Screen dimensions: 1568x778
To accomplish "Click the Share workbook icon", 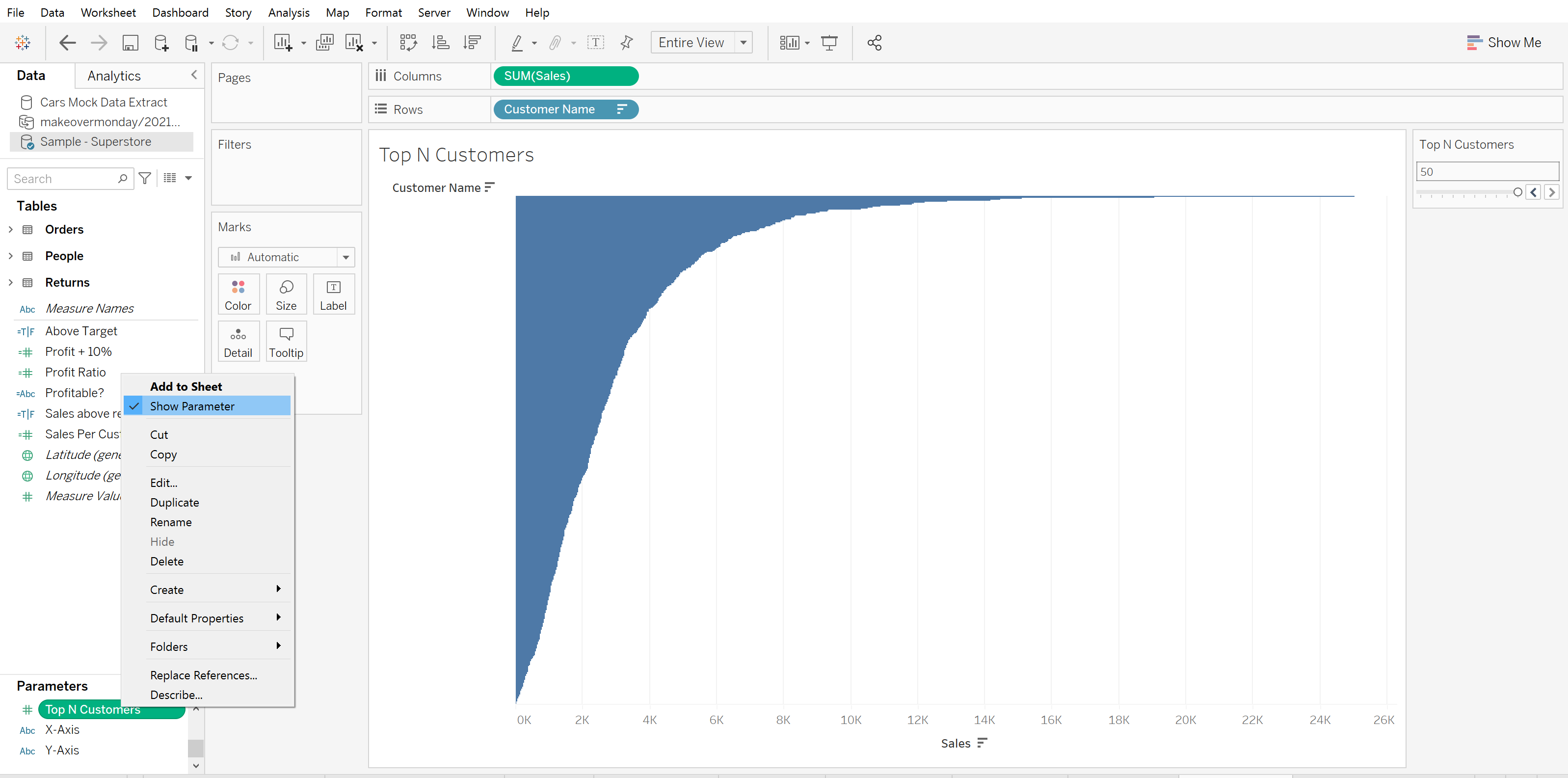I will click(875, 43).
